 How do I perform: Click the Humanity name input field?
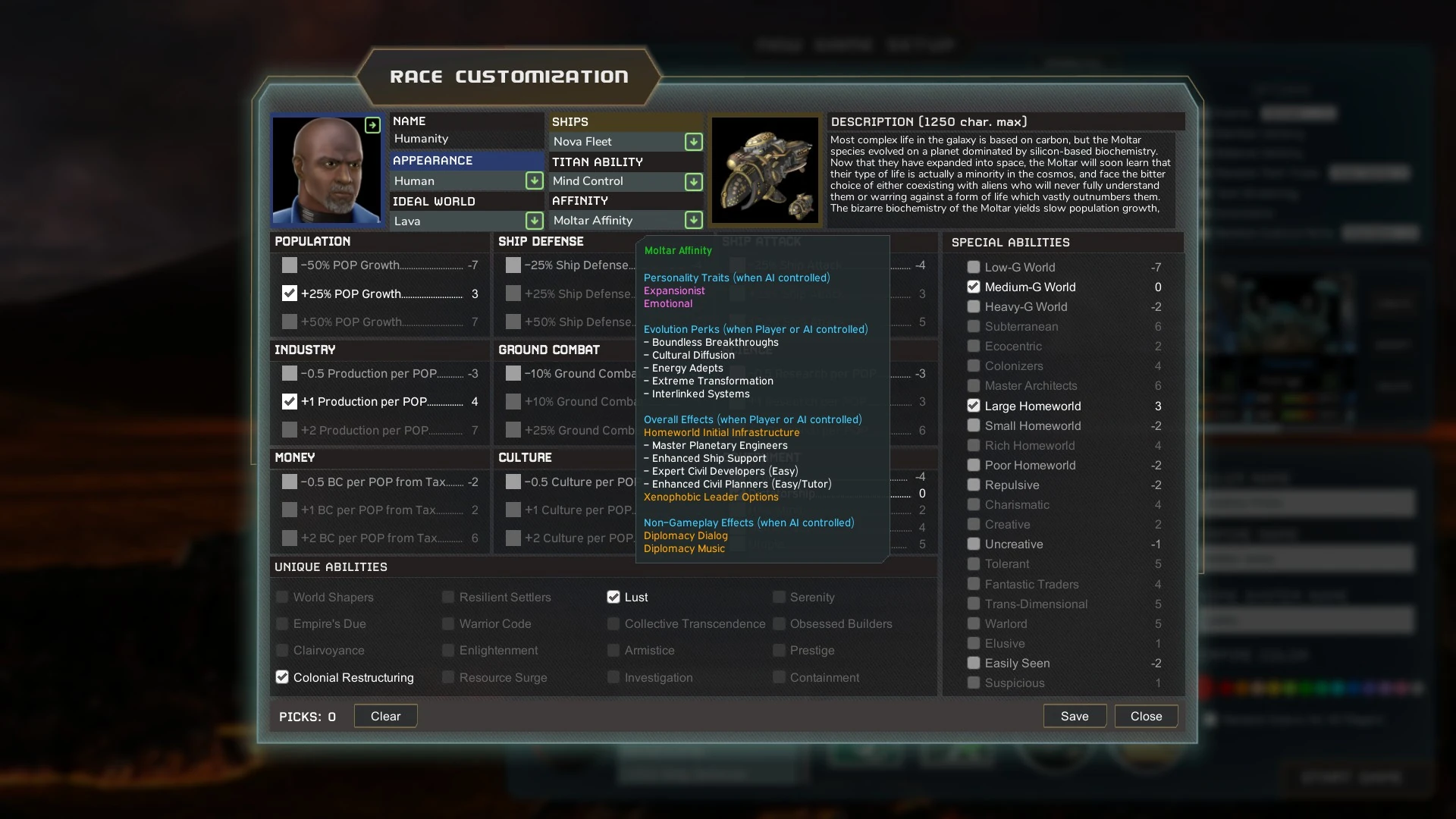click(466, 140)
